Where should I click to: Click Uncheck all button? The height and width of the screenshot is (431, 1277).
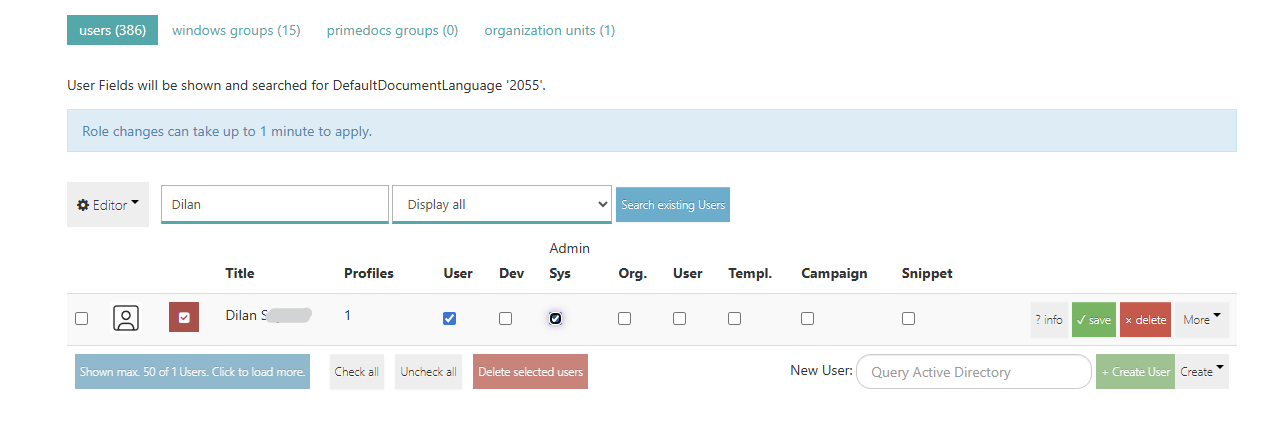(x=428, y=371)
